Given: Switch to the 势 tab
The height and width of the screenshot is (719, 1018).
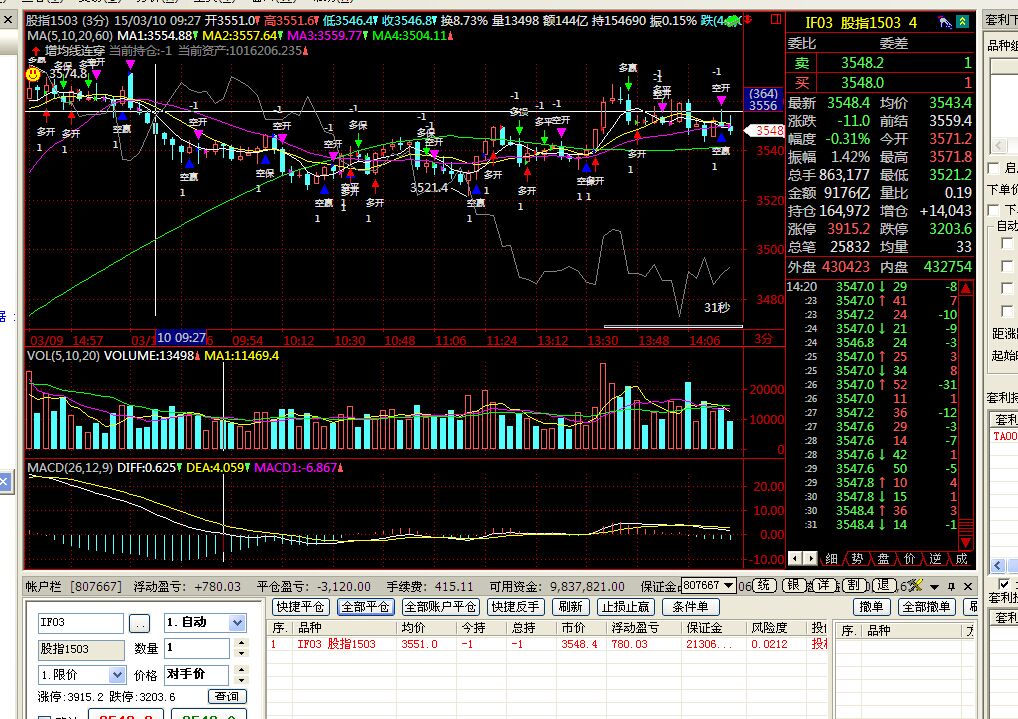Looking at the screenshot, I should [x=858, y=558].
